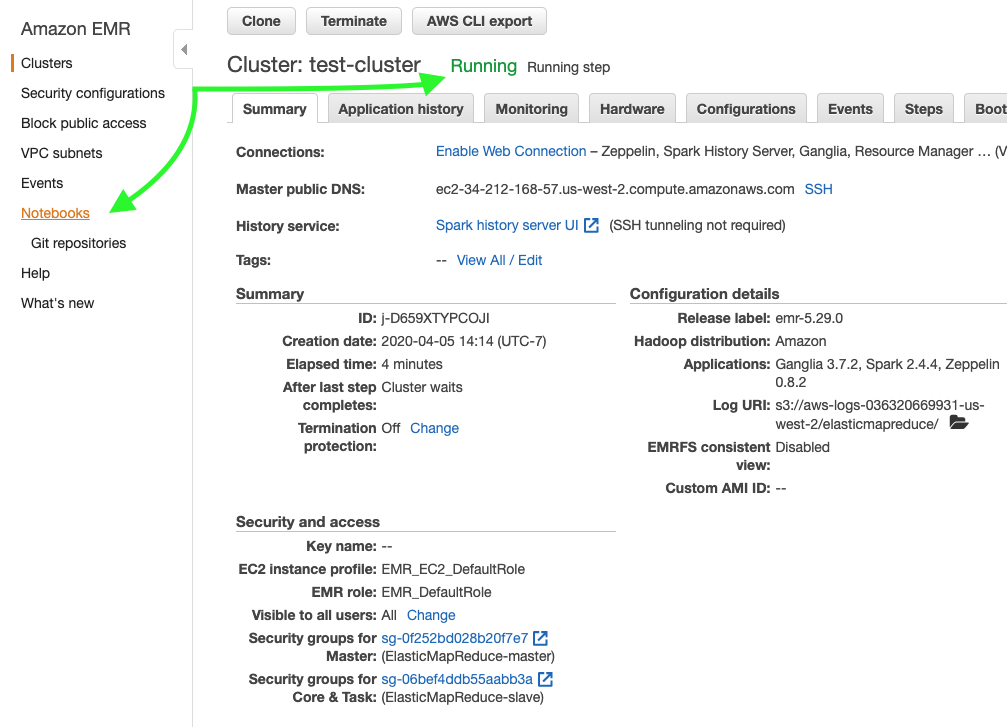Open the partially visible Boot tab
The image size is (1007, 727).
(986, 109)
